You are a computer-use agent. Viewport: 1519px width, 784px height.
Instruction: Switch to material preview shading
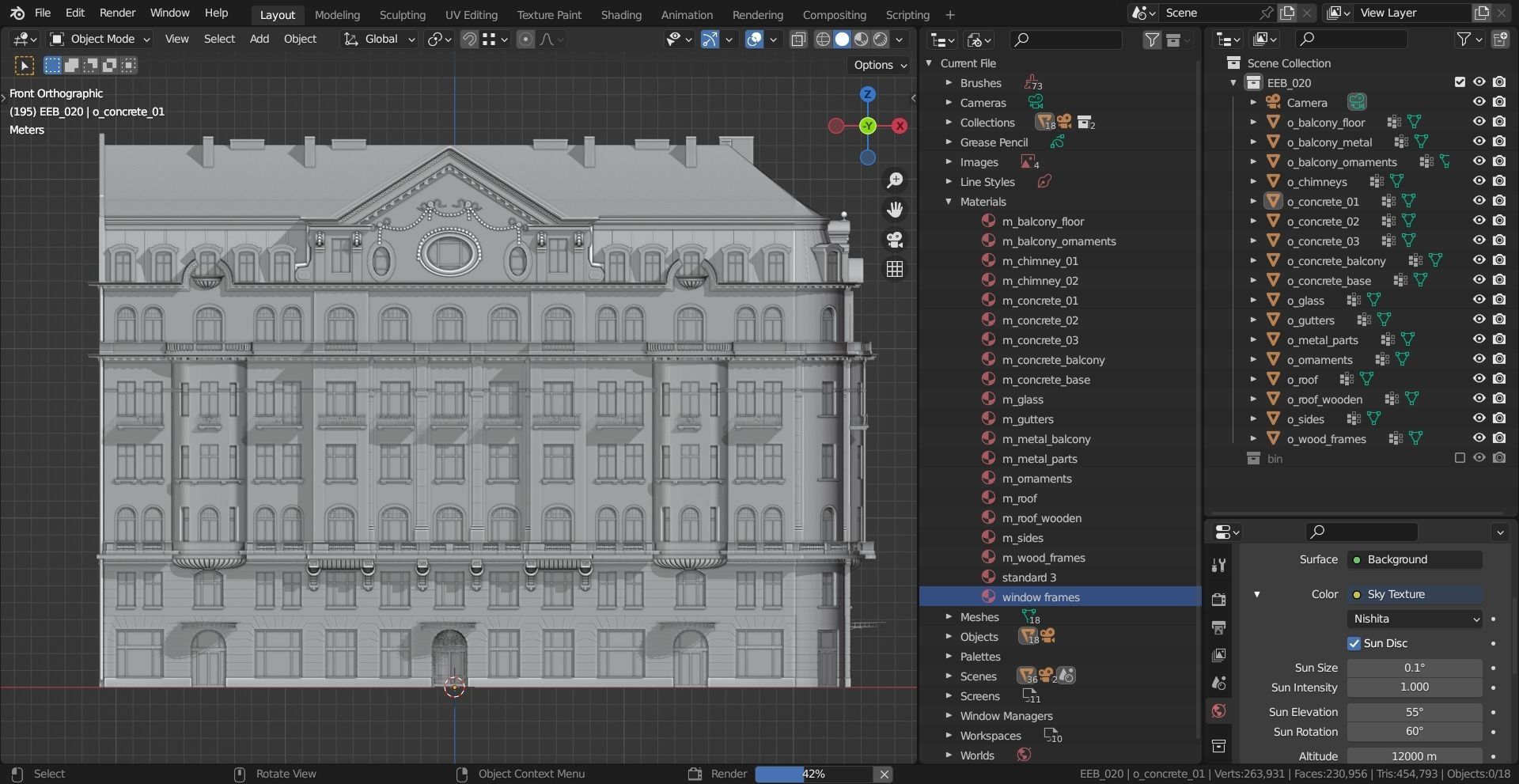[861, 39]
